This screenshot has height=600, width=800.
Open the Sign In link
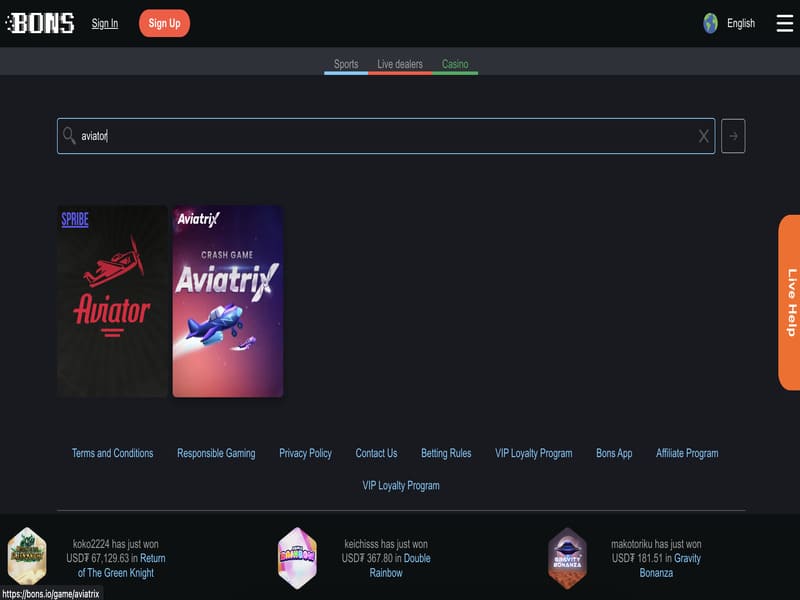click(x=105, y=23)
